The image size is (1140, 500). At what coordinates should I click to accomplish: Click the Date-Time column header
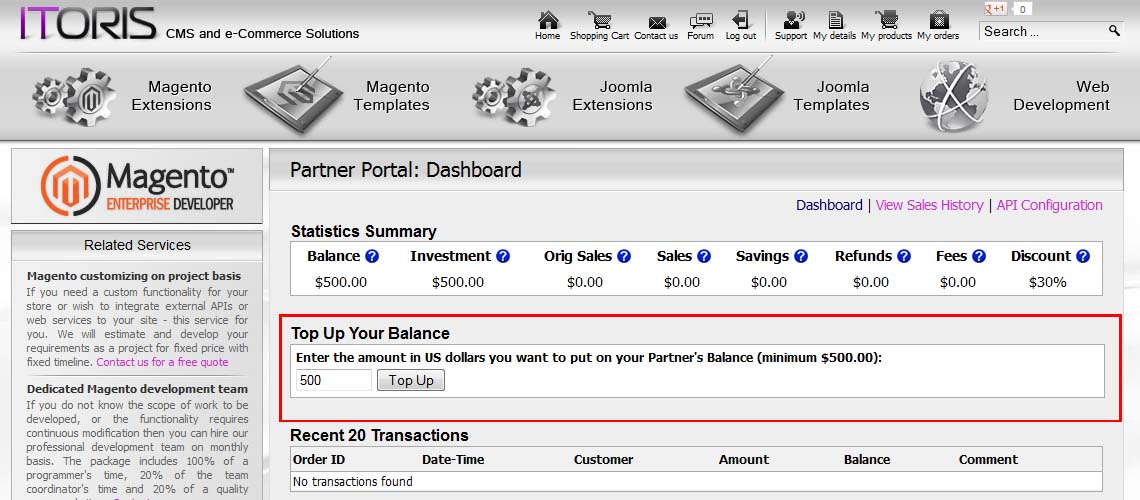[453, 459]
